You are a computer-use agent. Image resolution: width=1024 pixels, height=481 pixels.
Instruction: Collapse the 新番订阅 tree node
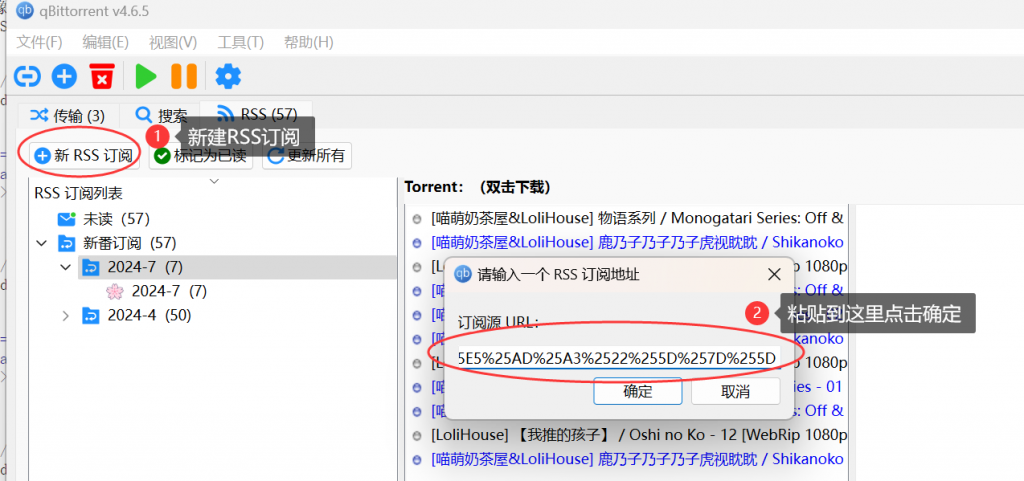pos(42,243)
